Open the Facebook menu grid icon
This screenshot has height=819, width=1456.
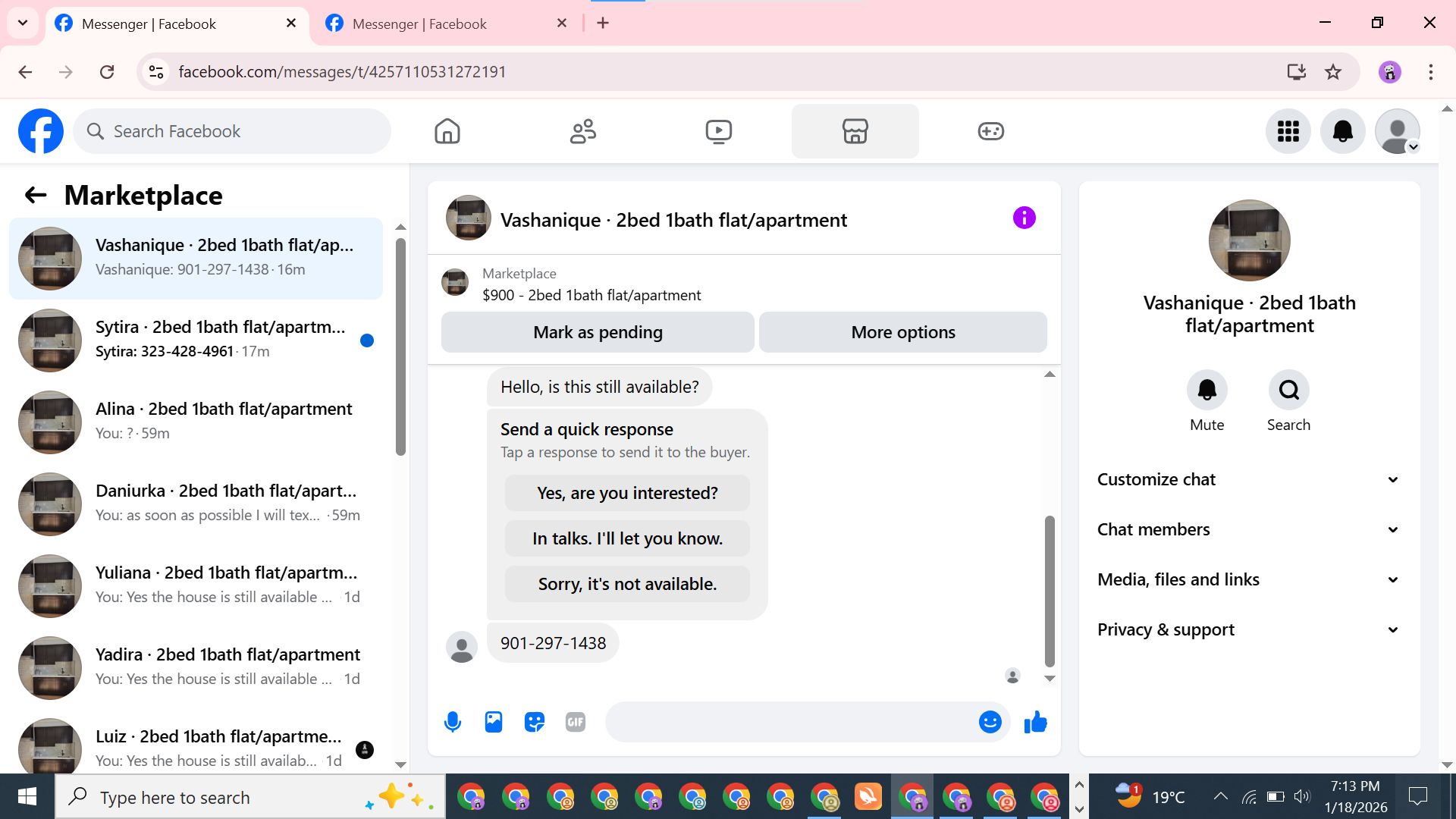click(x=1288, y=131)
